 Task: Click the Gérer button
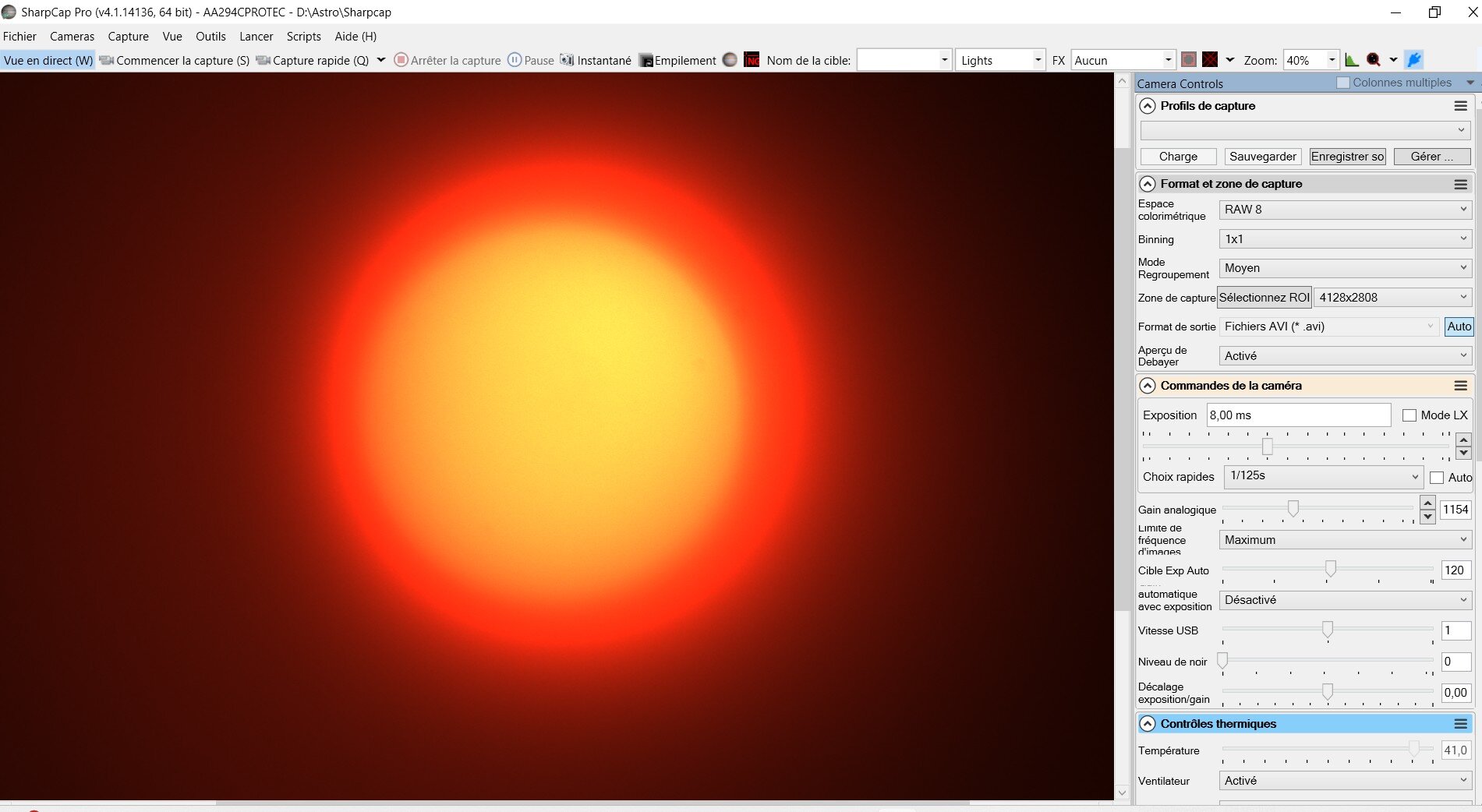(1432, 157)
